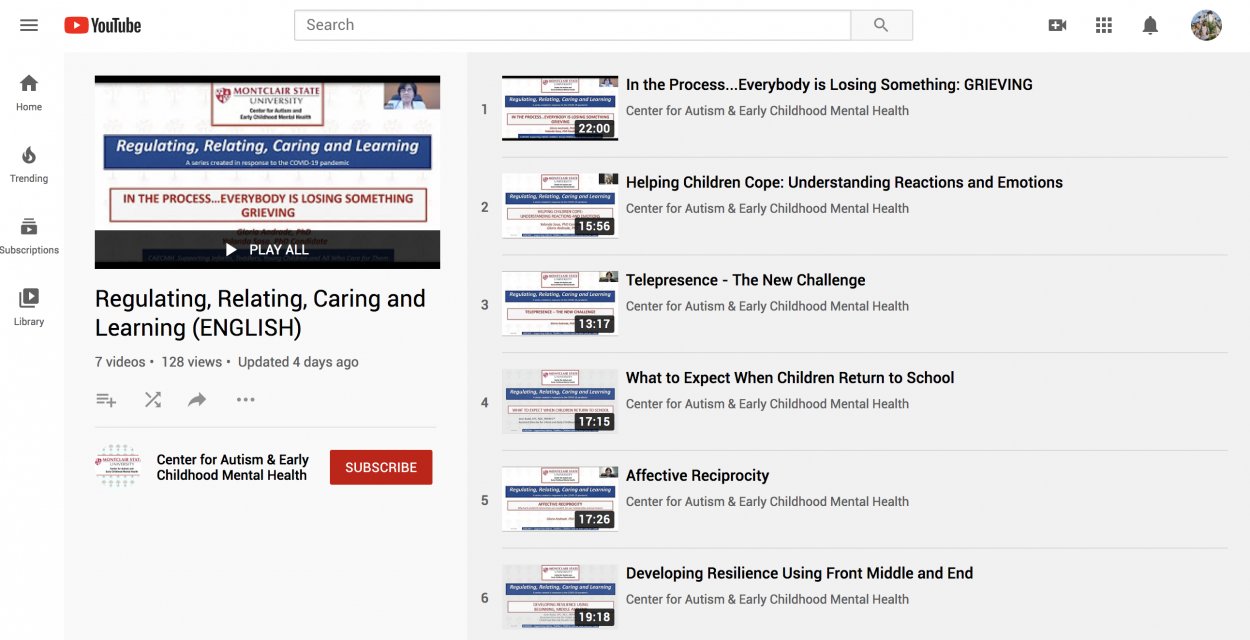Open the create video upload menu
1250x640 pixels.
coord(1057,24)
